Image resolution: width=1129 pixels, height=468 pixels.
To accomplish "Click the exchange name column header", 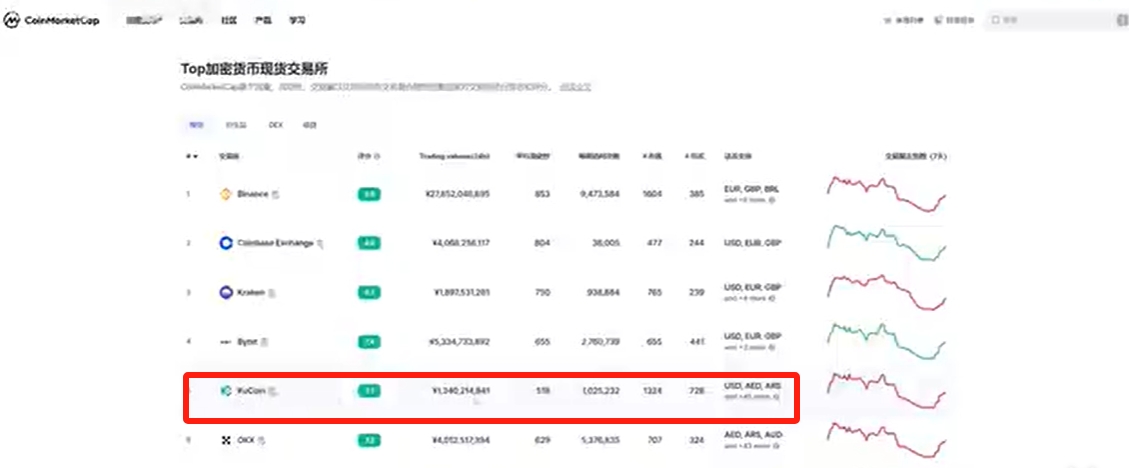I will point(228,156).
